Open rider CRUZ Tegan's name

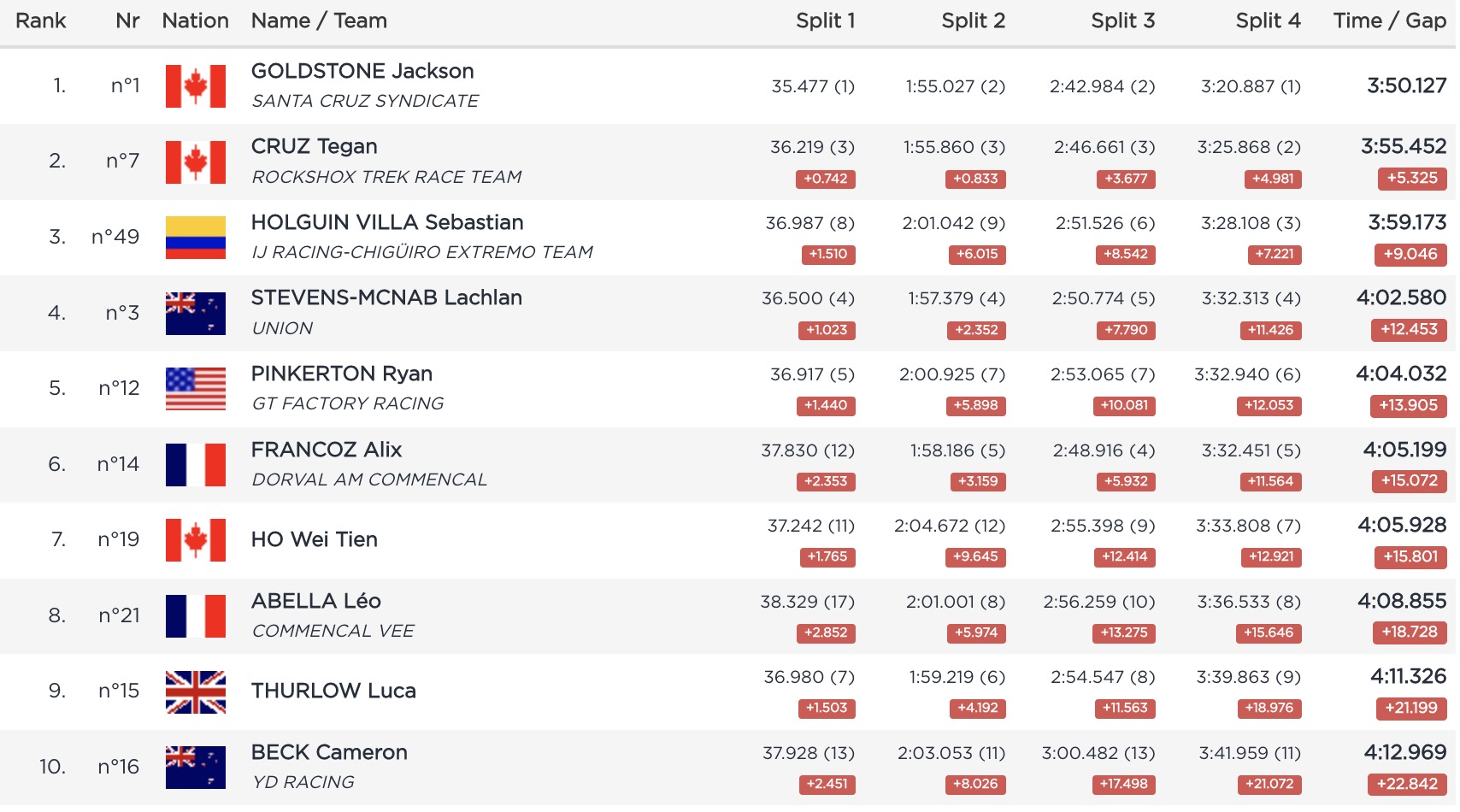tap(315, 146)
